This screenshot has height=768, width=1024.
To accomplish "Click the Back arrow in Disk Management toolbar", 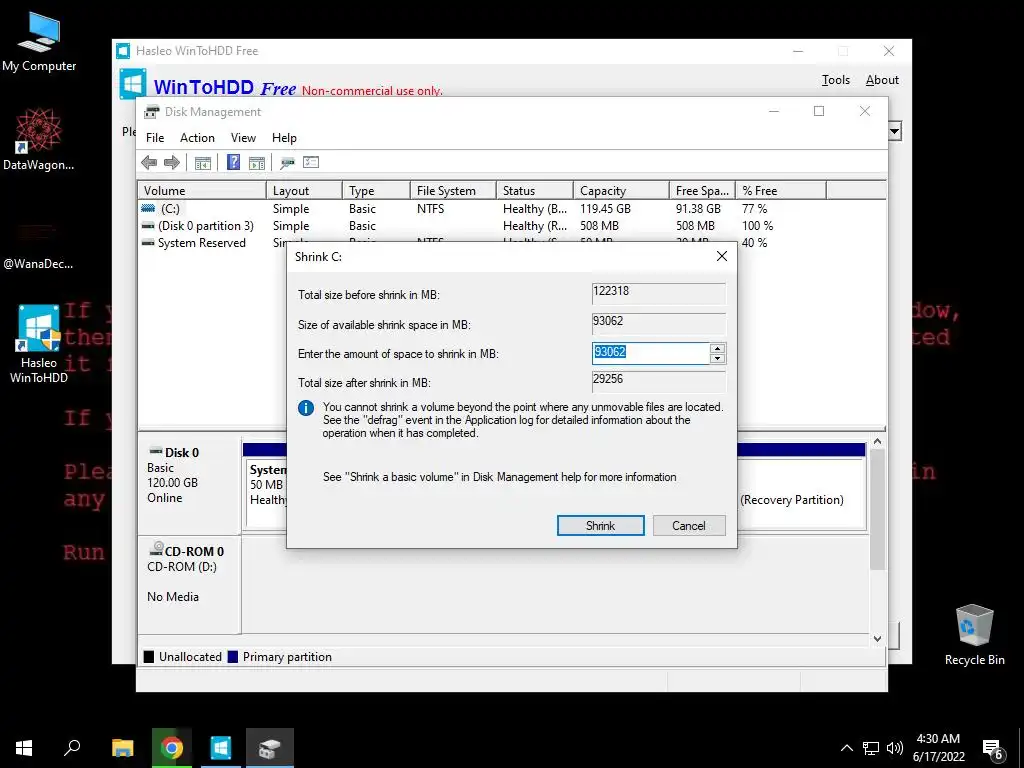I will [149, 163].
